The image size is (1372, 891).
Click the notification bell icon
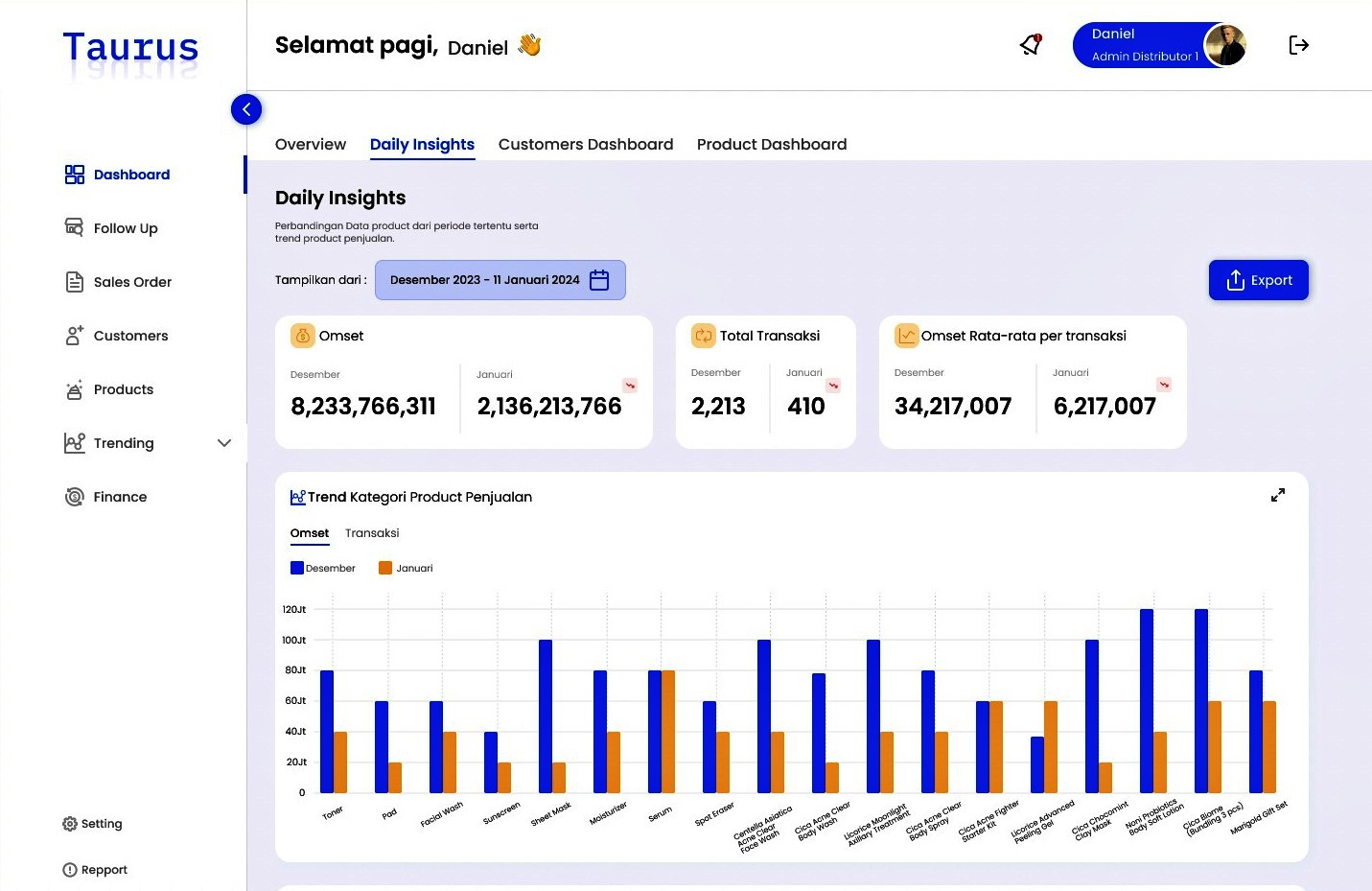1031,45
